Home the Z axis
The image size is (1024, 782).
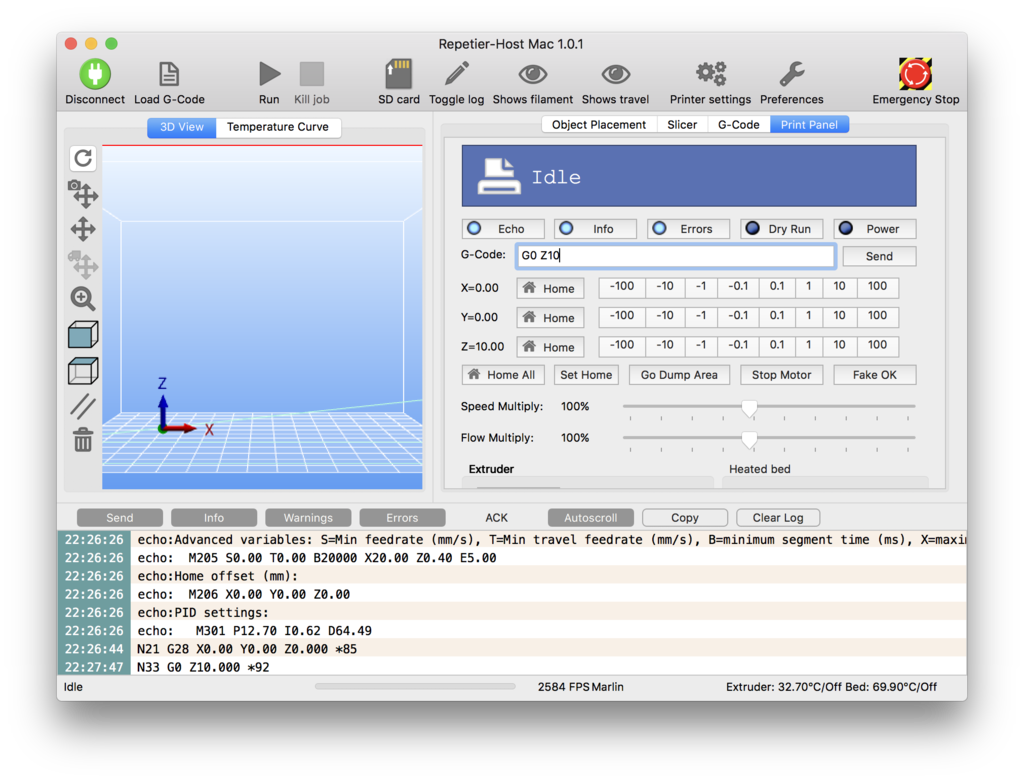click(550, 347)
